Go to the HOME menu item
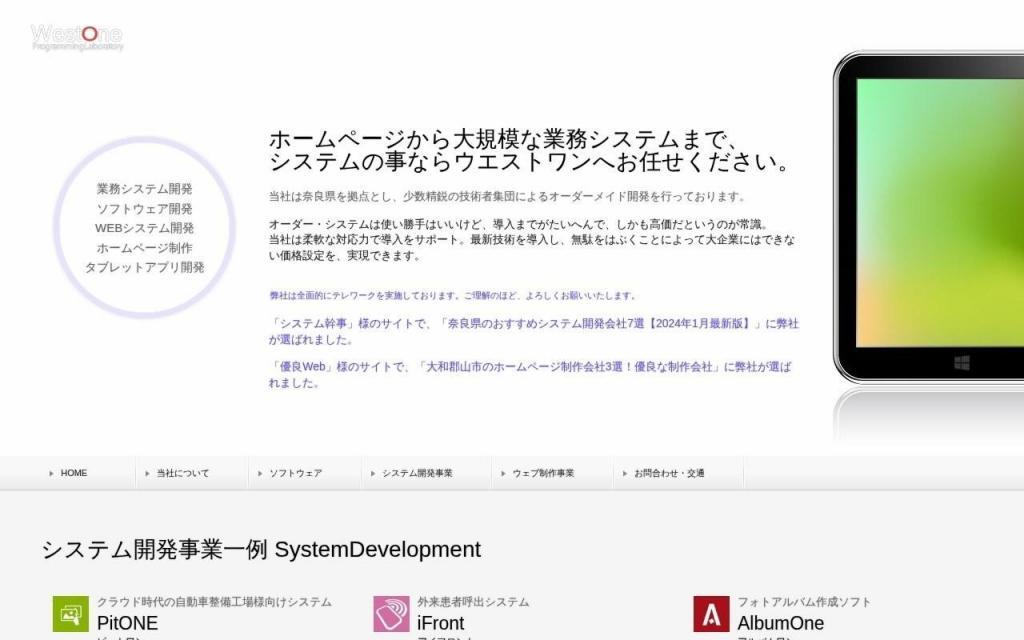 pyautogui.click(x=73, y=473)
